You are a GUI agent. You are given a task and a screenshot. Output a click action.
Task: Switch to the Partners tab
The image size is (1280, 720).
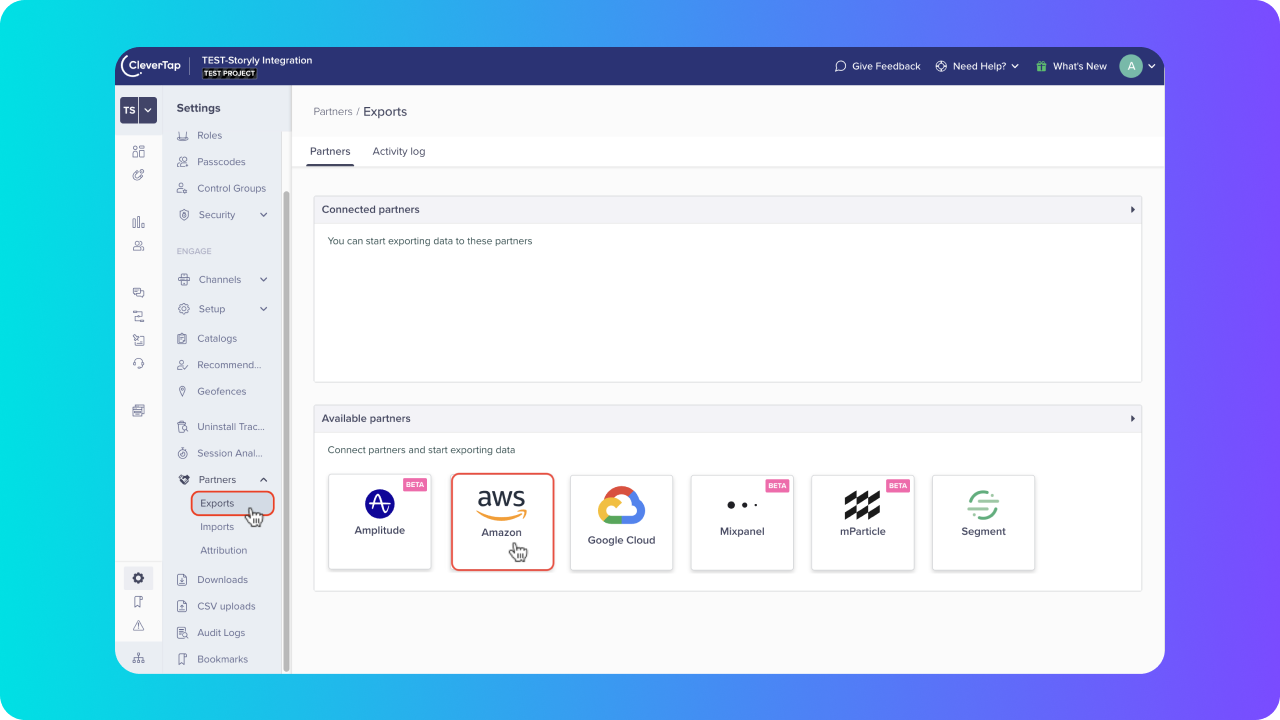click(330, 152)
